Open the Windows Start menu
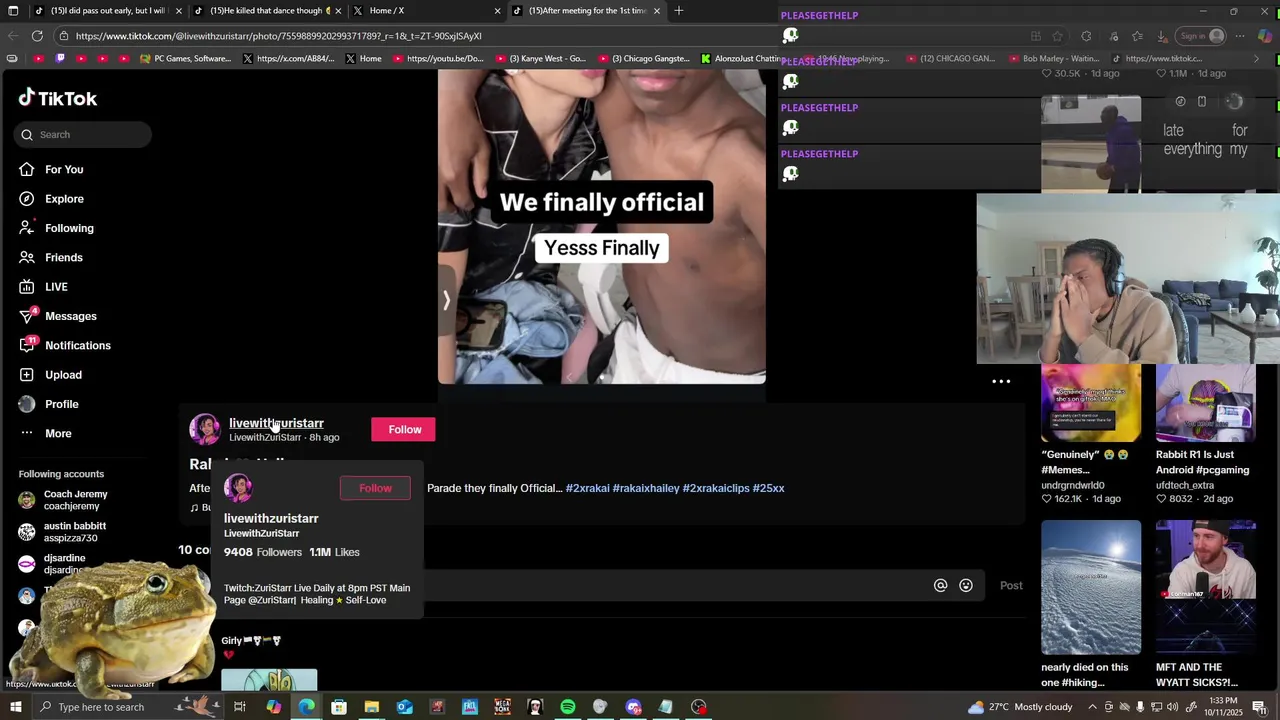Image resolution: width=1280 pixels, height=720 pixels. coord(15,707)
